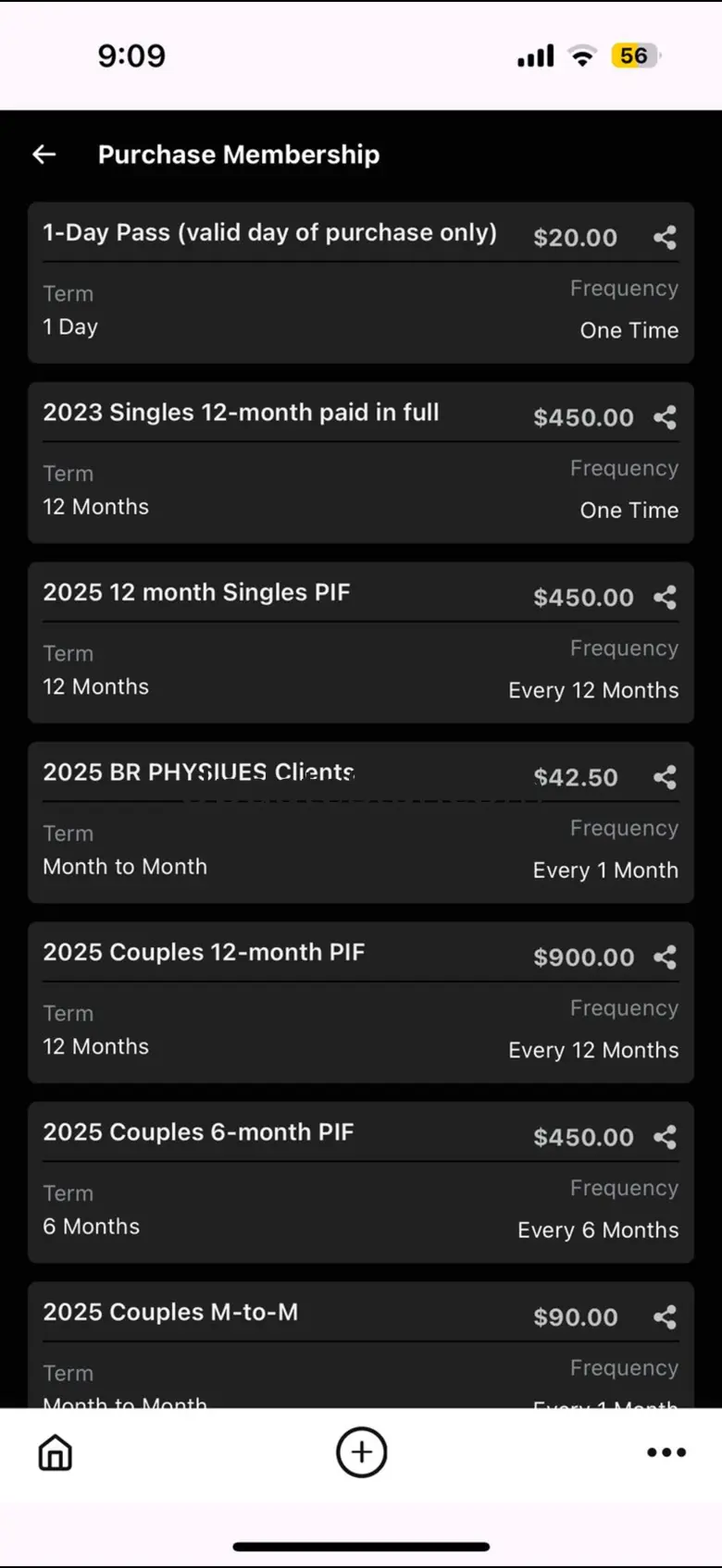Tap the $42.50 price of BR PHYSIQUES
This screenshot has height=1568, width=722.
pos(576,777)
